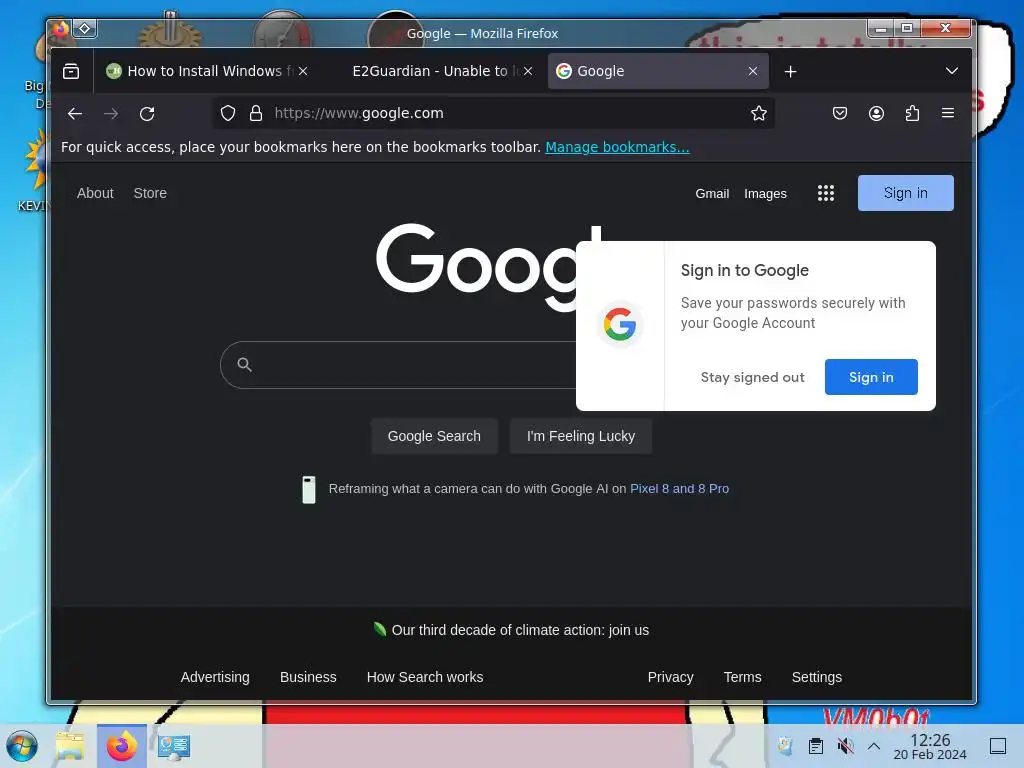The image size is (1024, 768).
Task: Open How Search works footer link
Action: click(x=424, y=677)
